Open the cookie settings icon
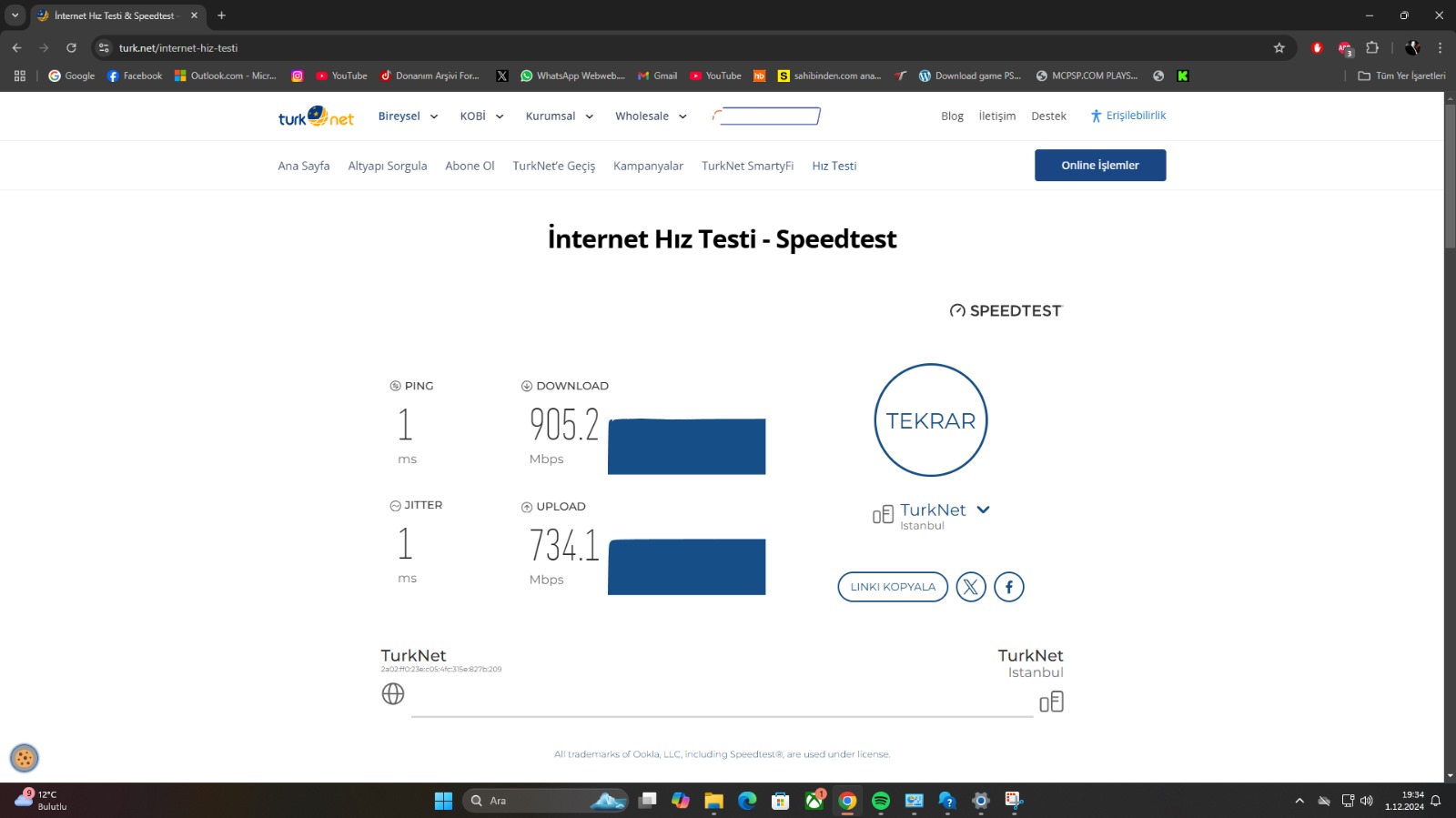The width and height of the screenshot is (1456, 818). 25,758
